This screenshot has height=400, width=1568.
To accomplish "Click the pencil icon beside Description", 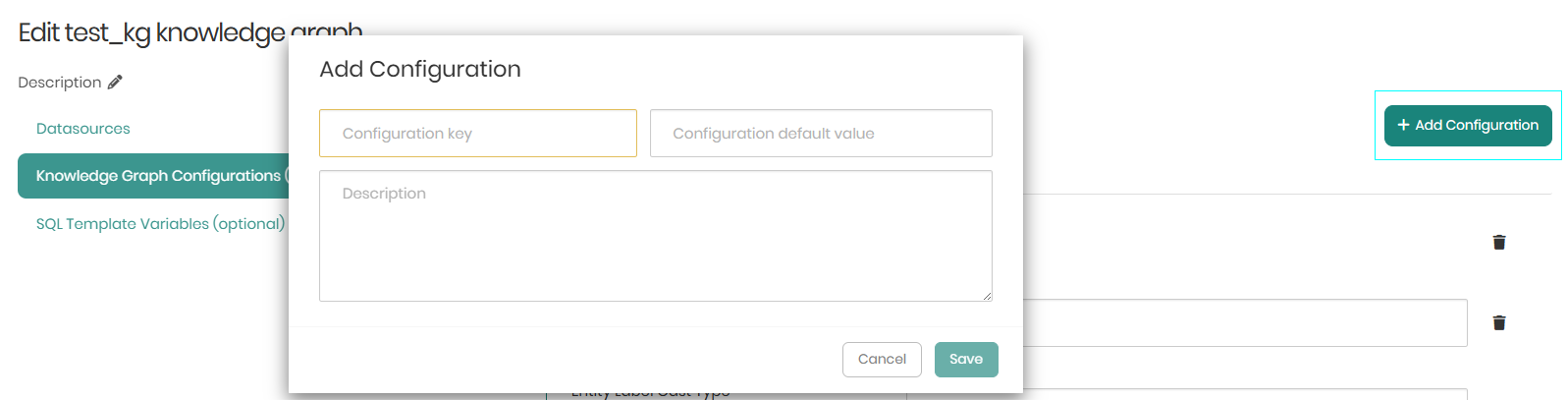I will (x=115, y=83).
